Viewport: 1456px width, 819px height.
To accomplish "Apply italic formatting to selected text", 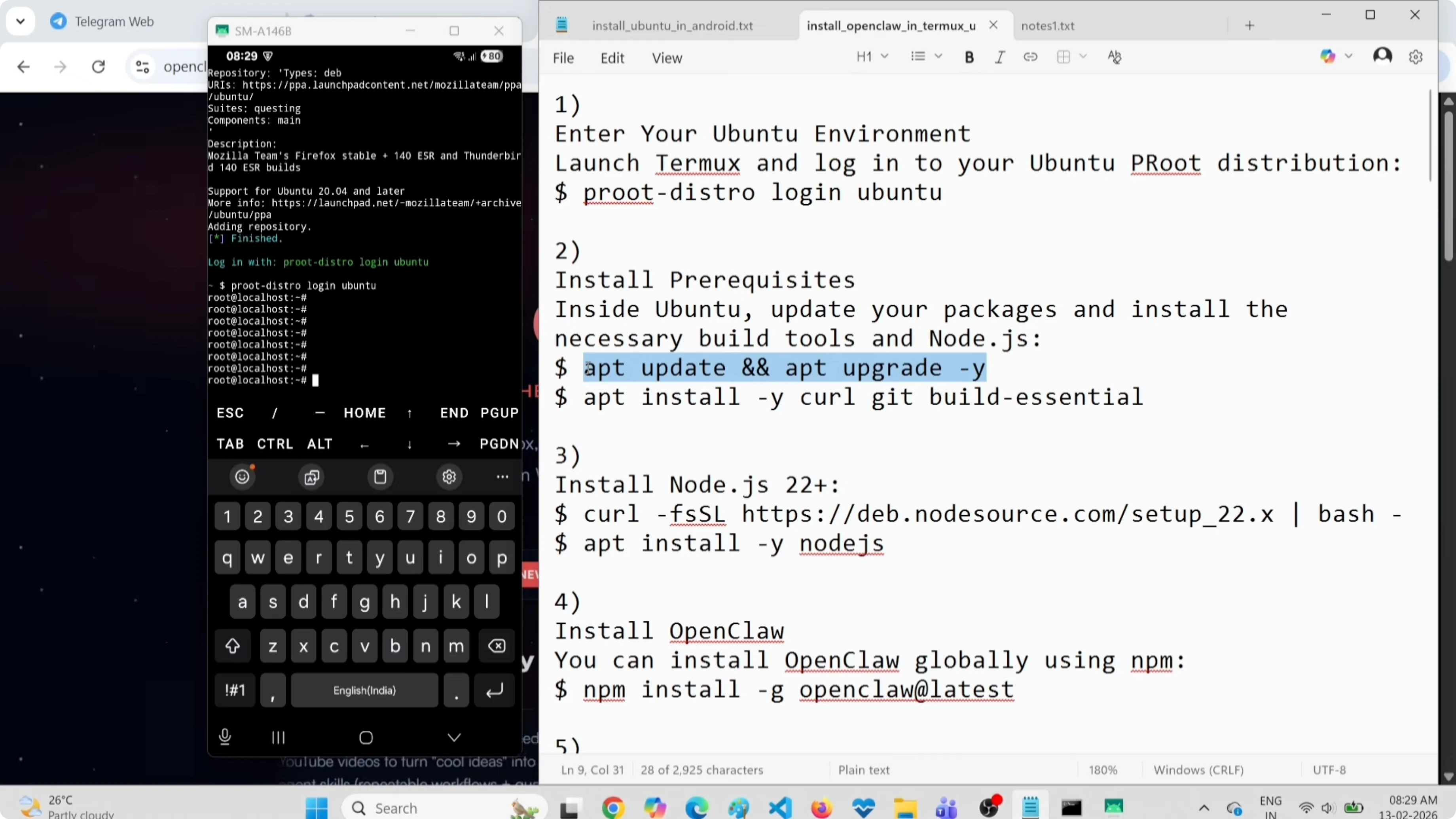I will [1000, 57].
